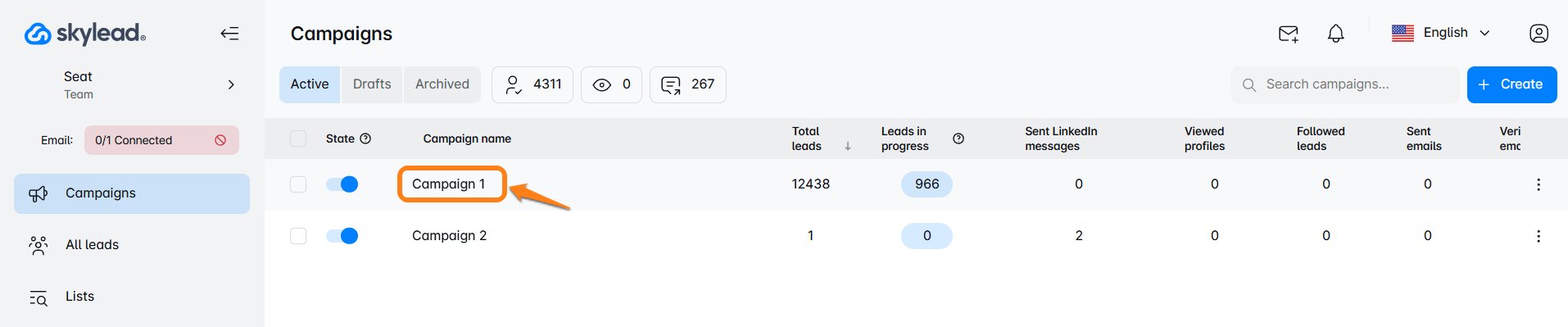Viewport: 1568px width, 327px height.
Task: Open the user profile avatar icon
Action: [1539, 34]
